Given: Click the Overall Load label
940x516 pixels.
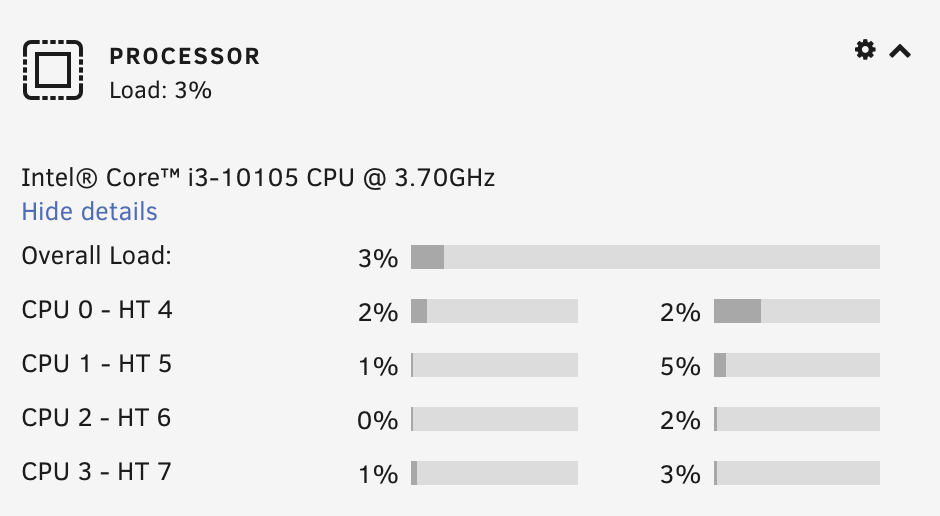Looking at the screenshot, I should click(97, 256).
